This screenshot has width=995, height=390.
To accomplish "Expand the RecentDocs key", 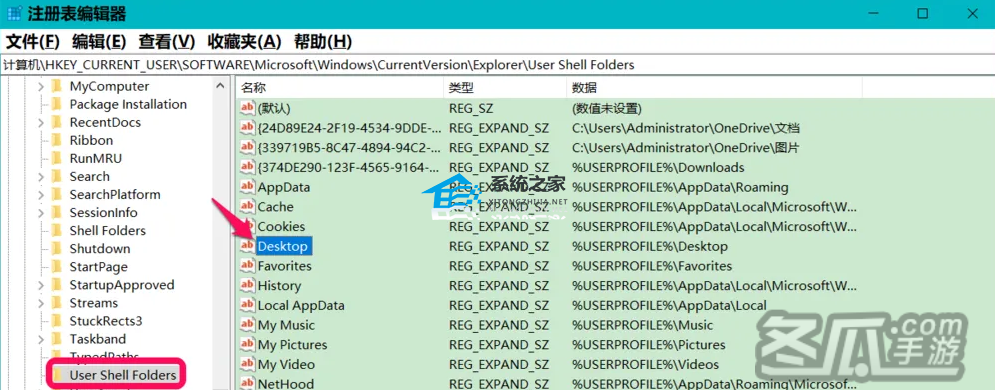I will pyautogui.click(x=41, y=122).
